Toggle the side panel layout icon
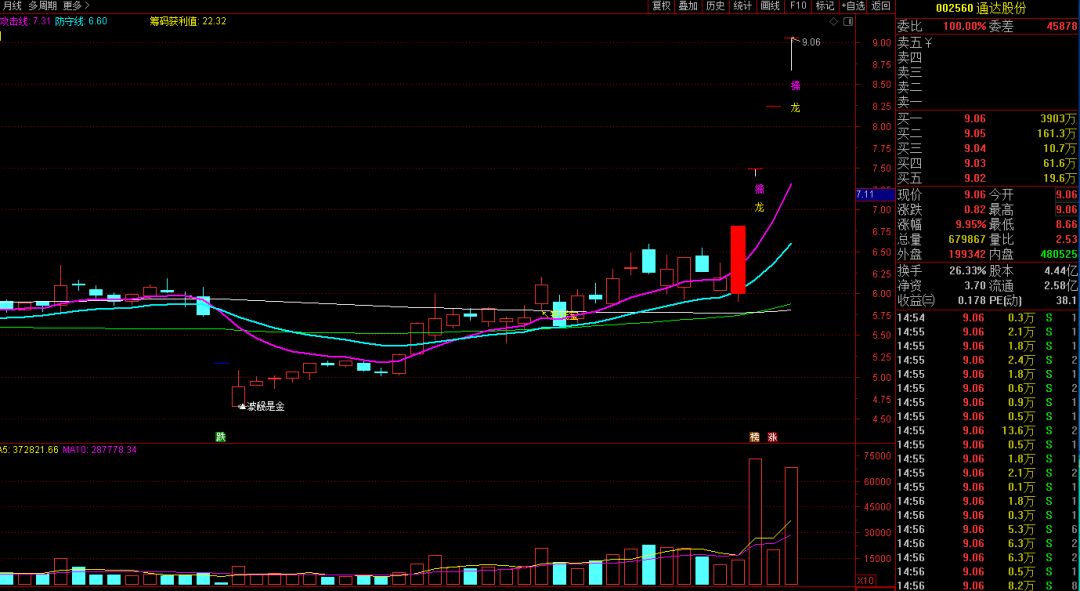 848,21
